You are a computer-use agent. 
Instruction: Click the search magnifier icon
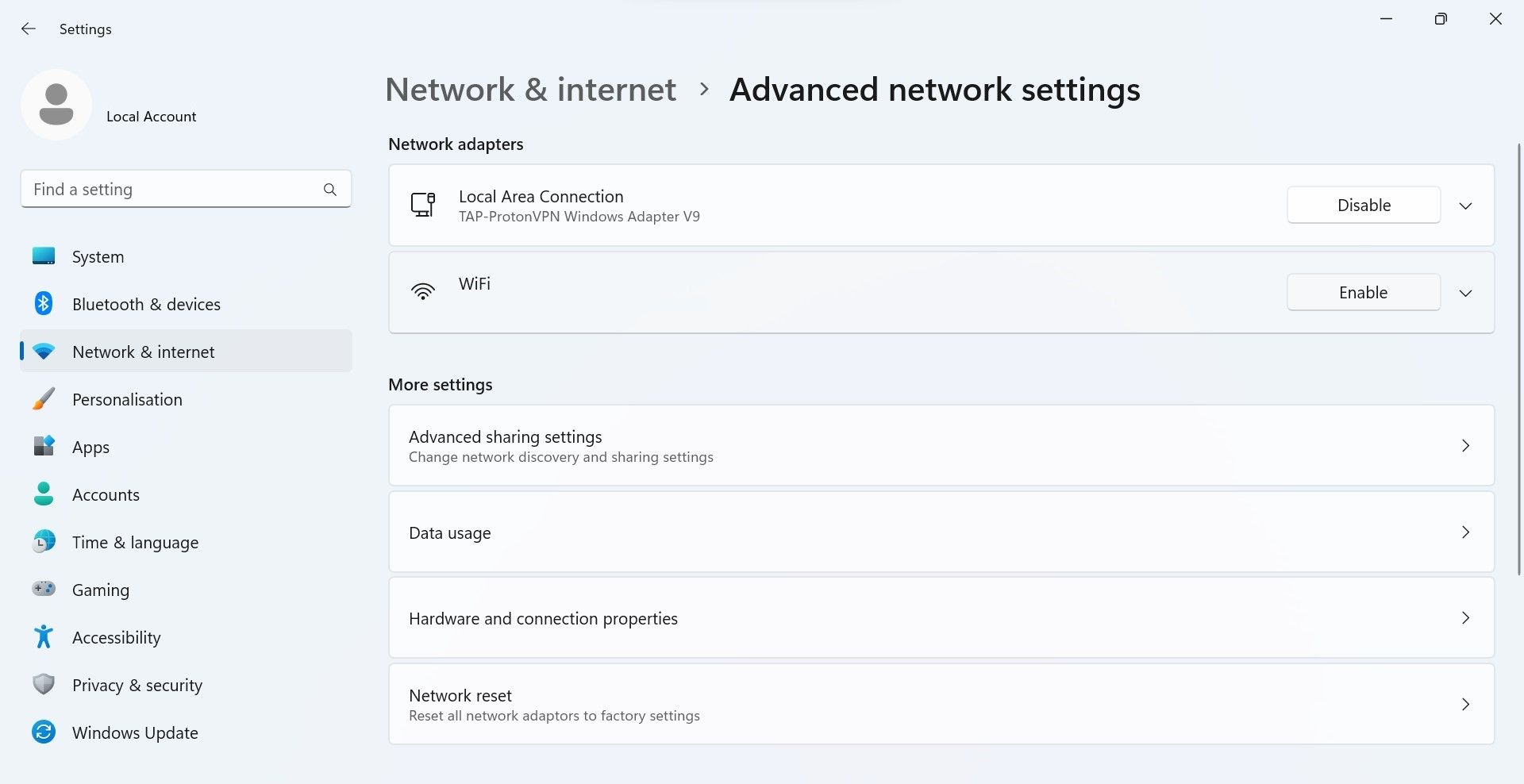pos(330,190)
